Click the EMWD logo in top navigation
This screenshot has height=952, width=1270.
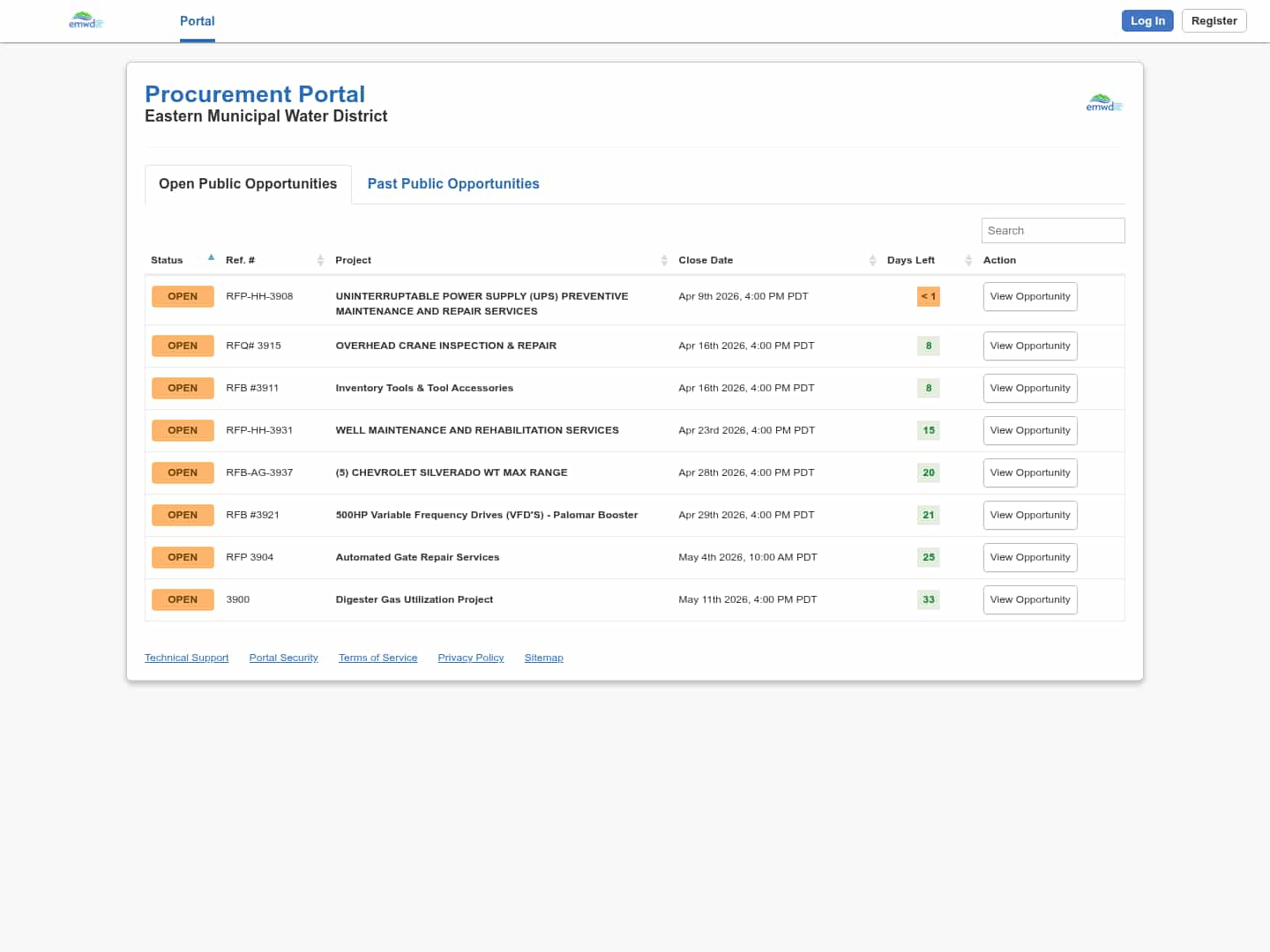point(86,20)
